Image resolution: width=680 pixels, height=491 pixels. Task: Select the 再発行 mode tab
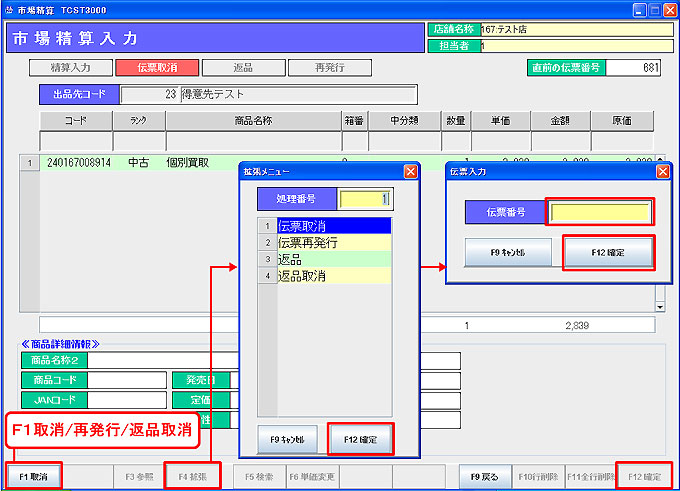[330, 68]
